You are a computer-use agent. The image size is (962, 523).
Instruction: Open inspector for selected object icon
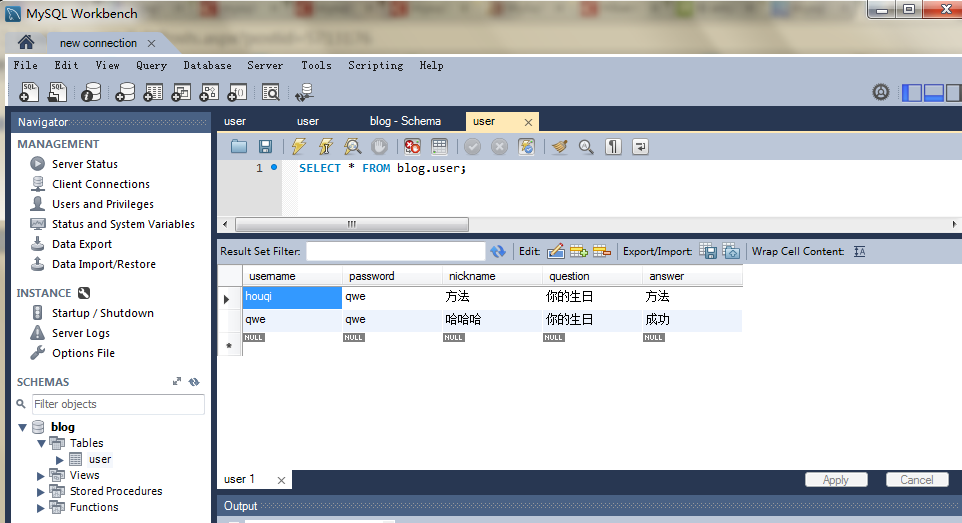pyautogui.click(x=91, y=92)
